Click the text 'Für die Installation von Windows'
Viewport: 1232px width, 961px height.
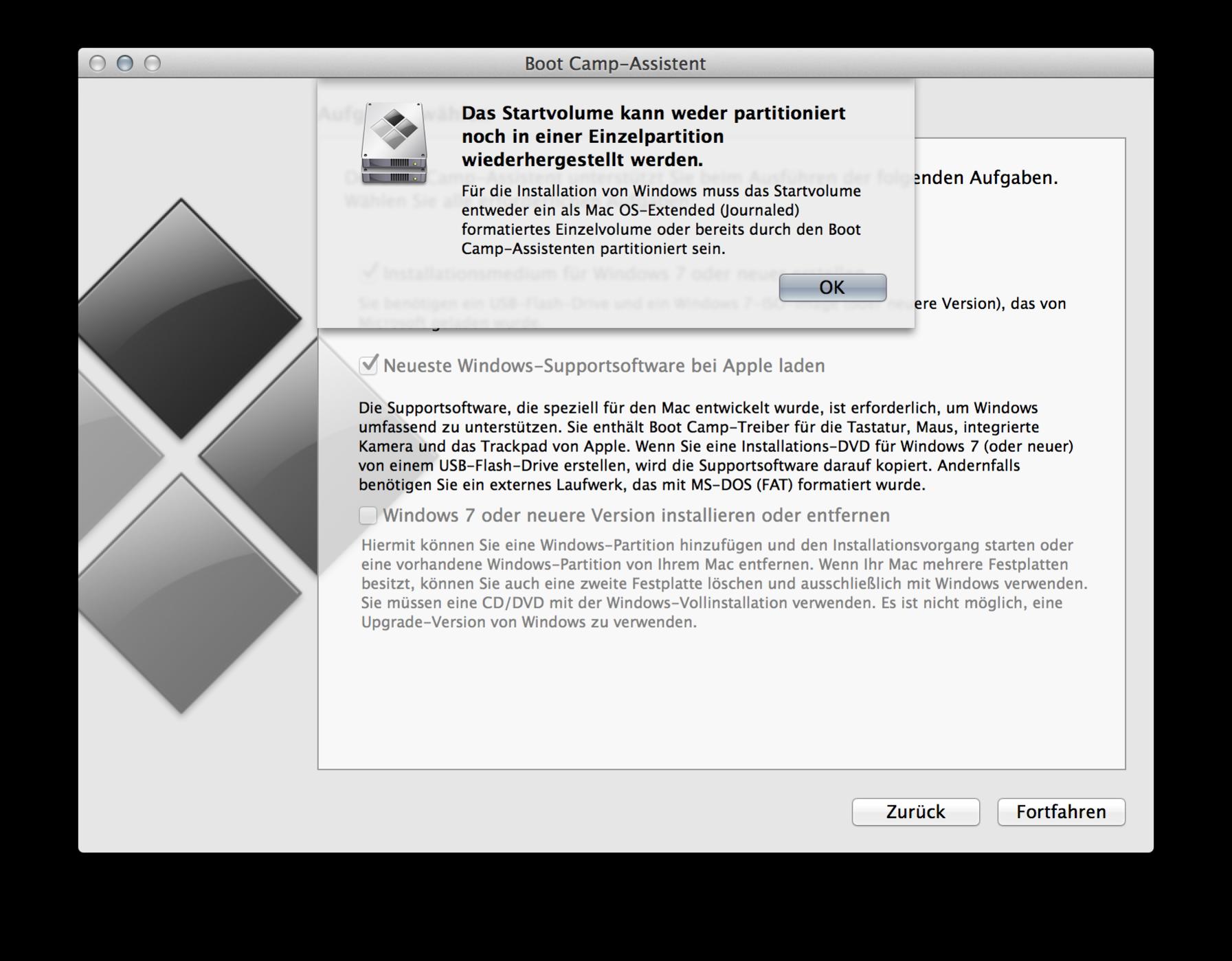point(661,220)
